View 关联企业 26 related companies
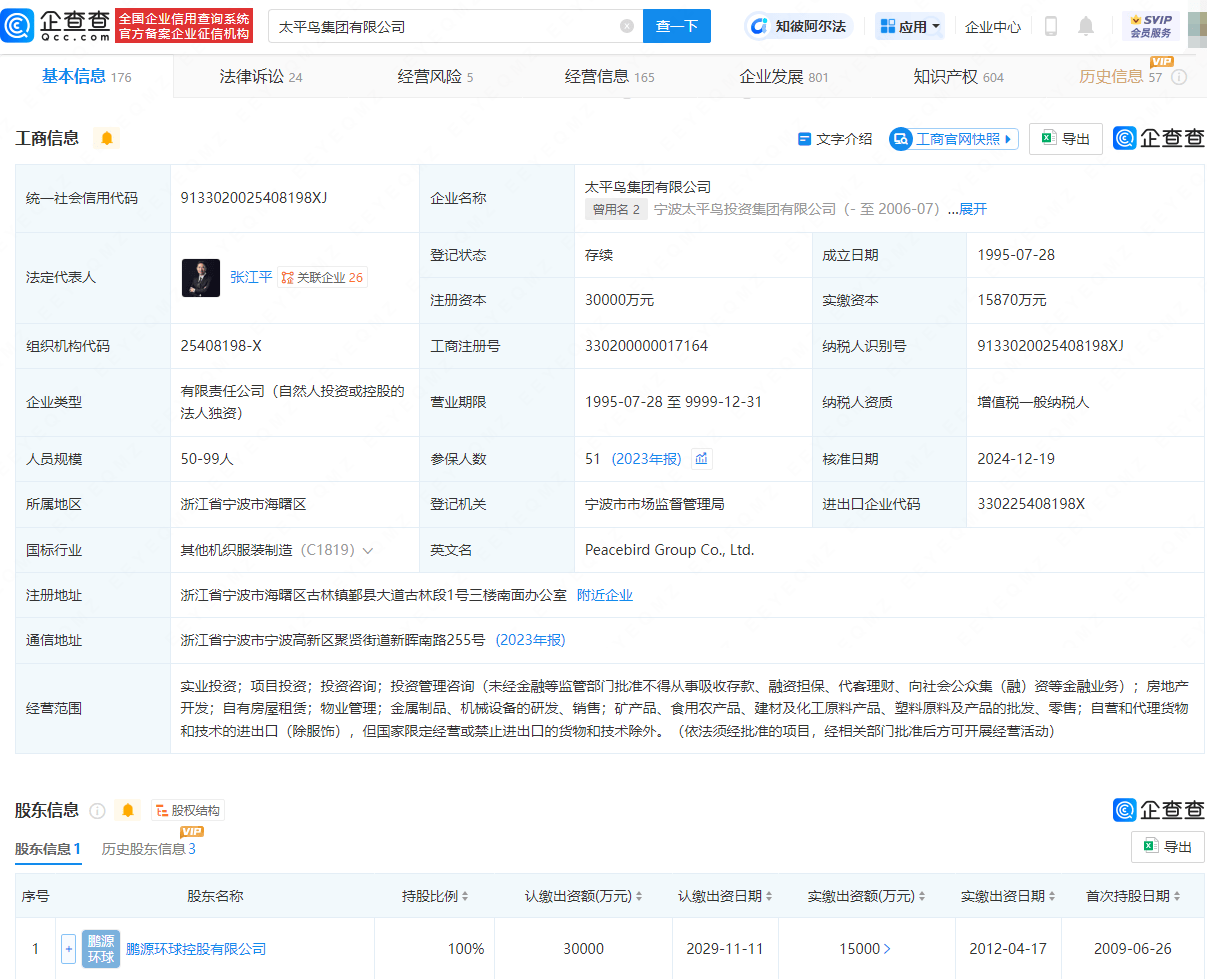The width and height of the screenshot is (1207, 979). (322, 278)
